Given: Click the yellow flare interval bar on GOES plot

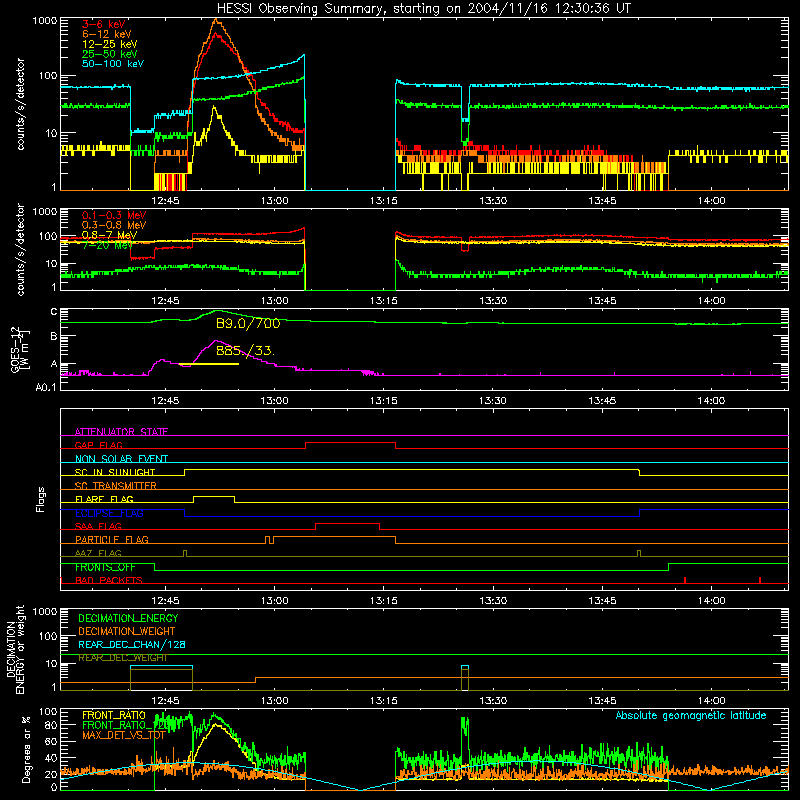Looking at the screenshot, I should point(209,364).
